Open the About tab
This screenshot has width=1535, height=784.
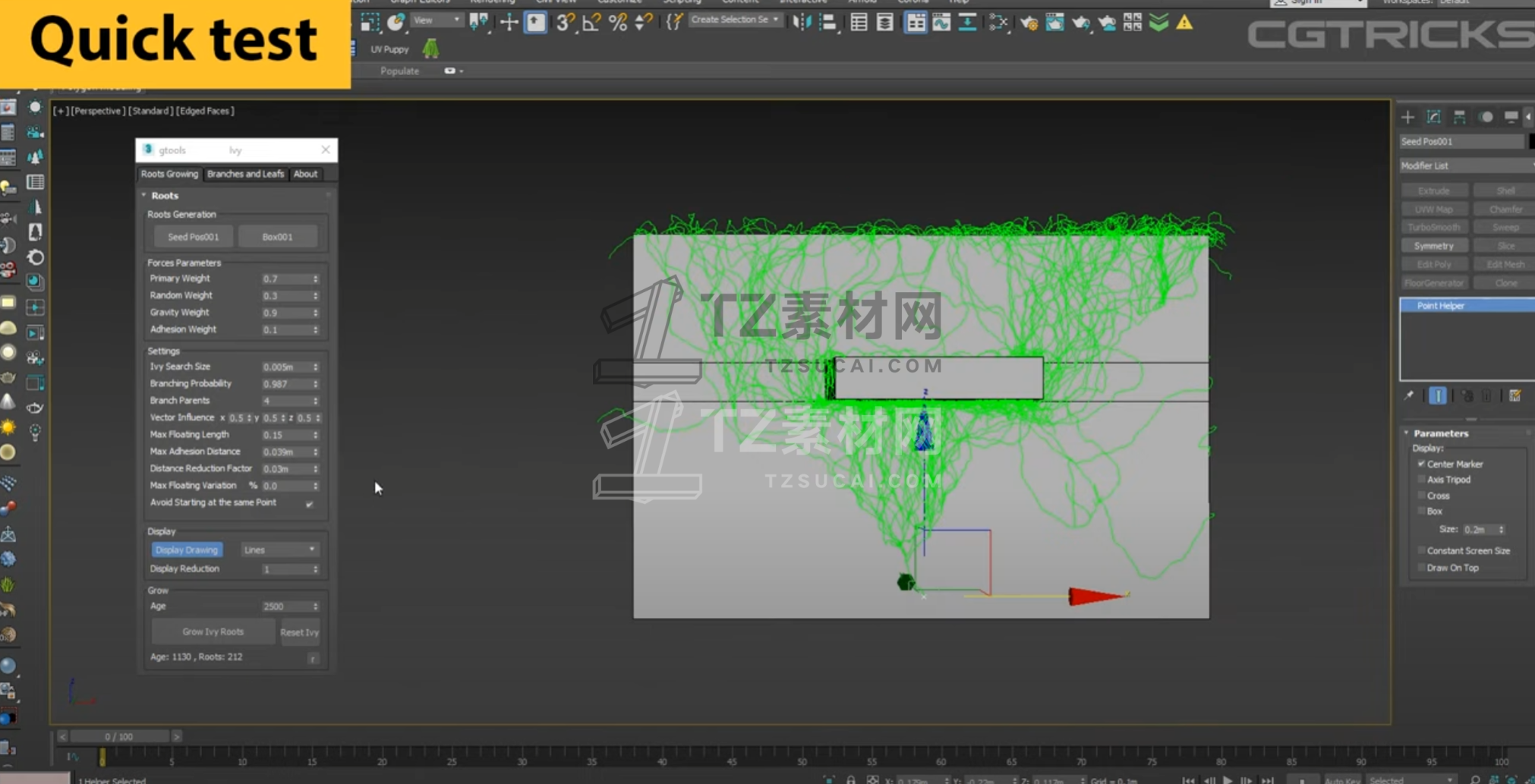click(x=305, y=174)
